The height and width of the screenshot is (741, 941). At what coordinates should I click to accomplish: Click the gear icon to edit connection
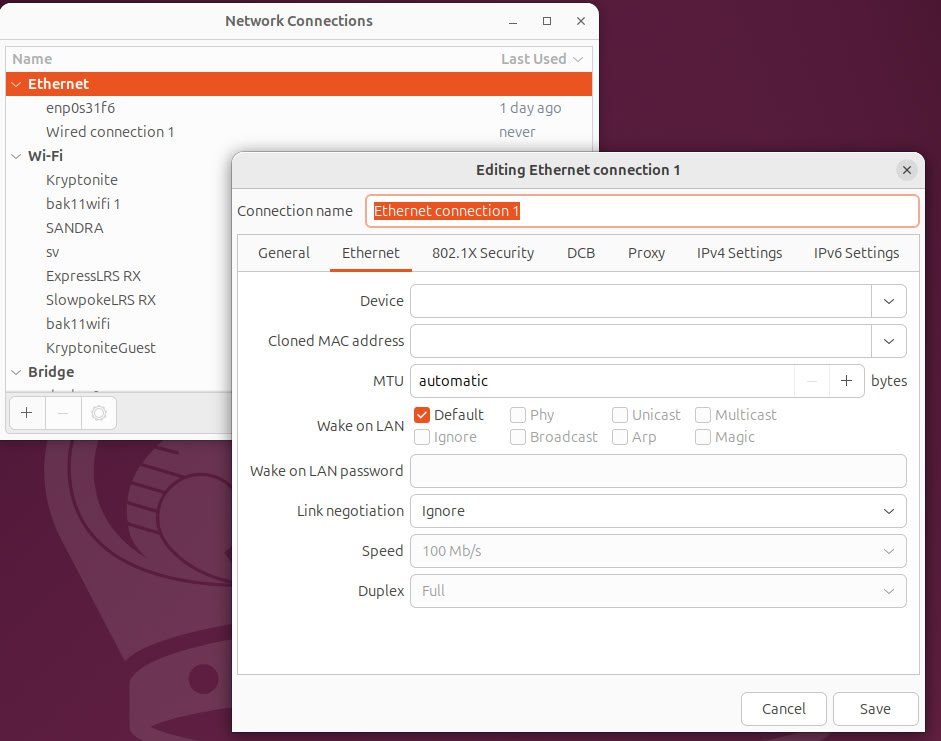98,413
